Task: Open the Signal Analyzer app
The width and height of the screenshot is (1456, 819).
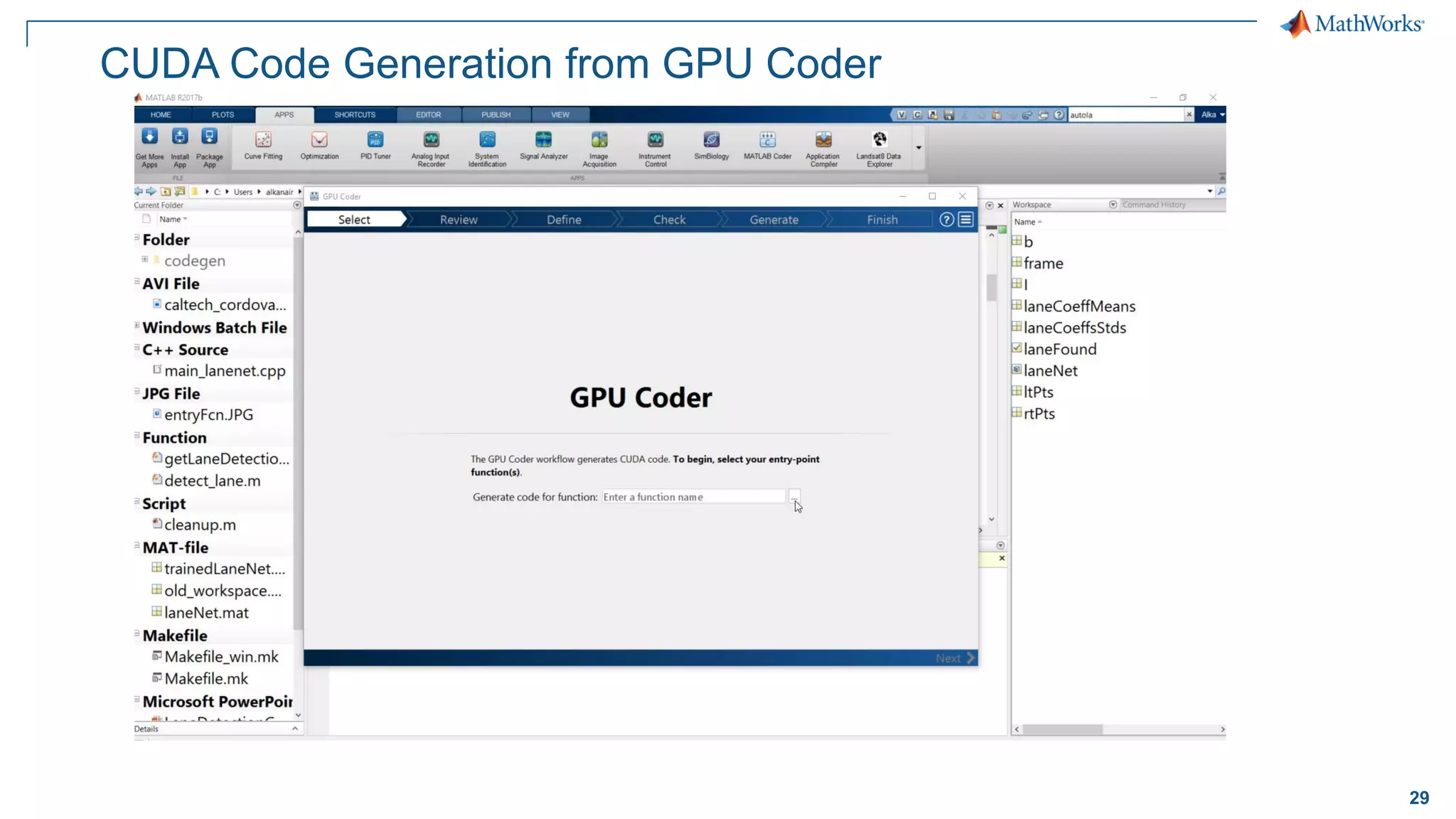Action: pos(543,146)
